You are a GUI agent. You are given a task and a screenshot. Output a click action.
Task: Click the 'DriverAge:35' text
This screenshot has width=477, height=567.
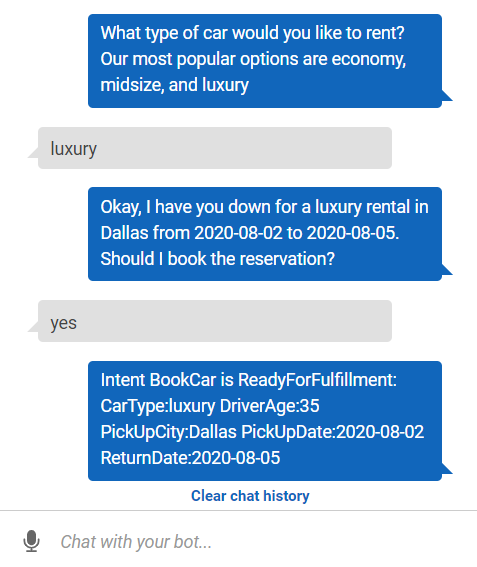coord(269,406)
